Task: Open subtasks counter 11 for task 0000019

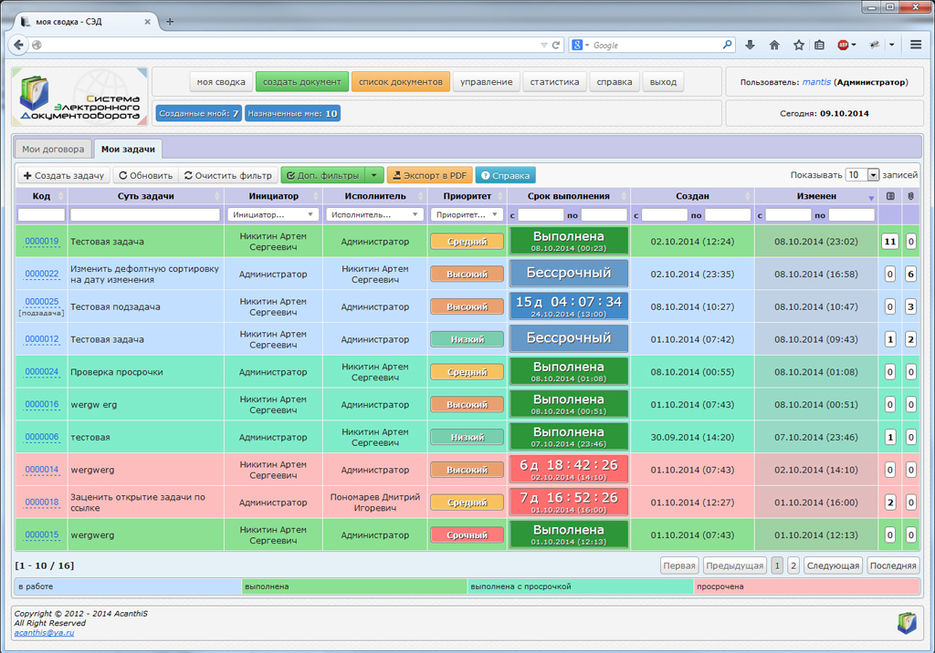Action: [890, 242]
